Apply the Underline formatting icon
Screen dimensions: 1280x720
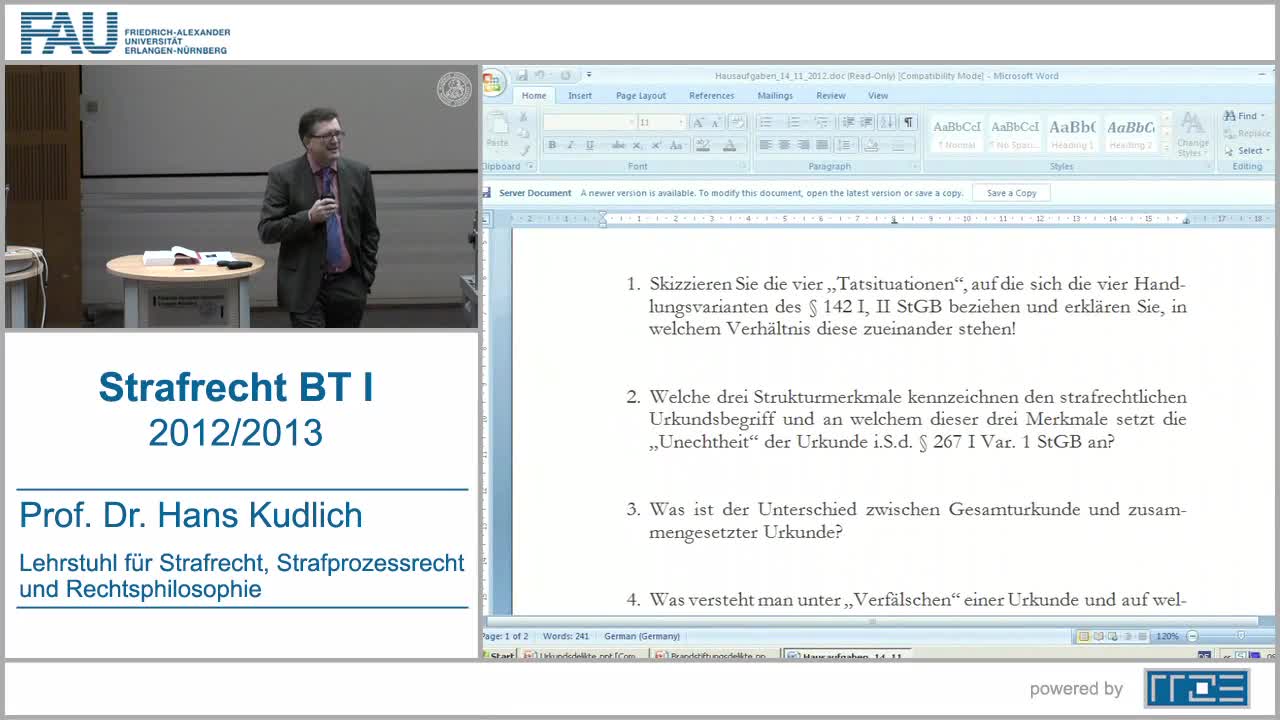click(589, 145)
